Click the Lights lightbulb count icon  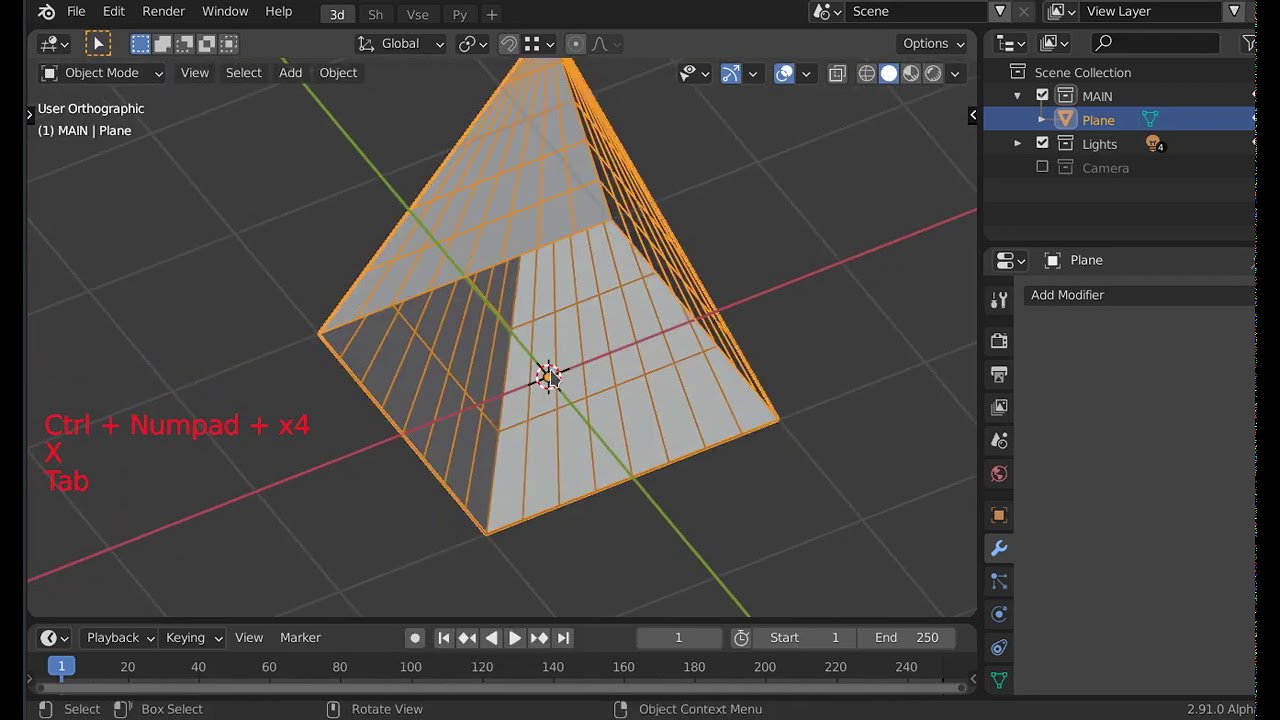pos(1154,144)
